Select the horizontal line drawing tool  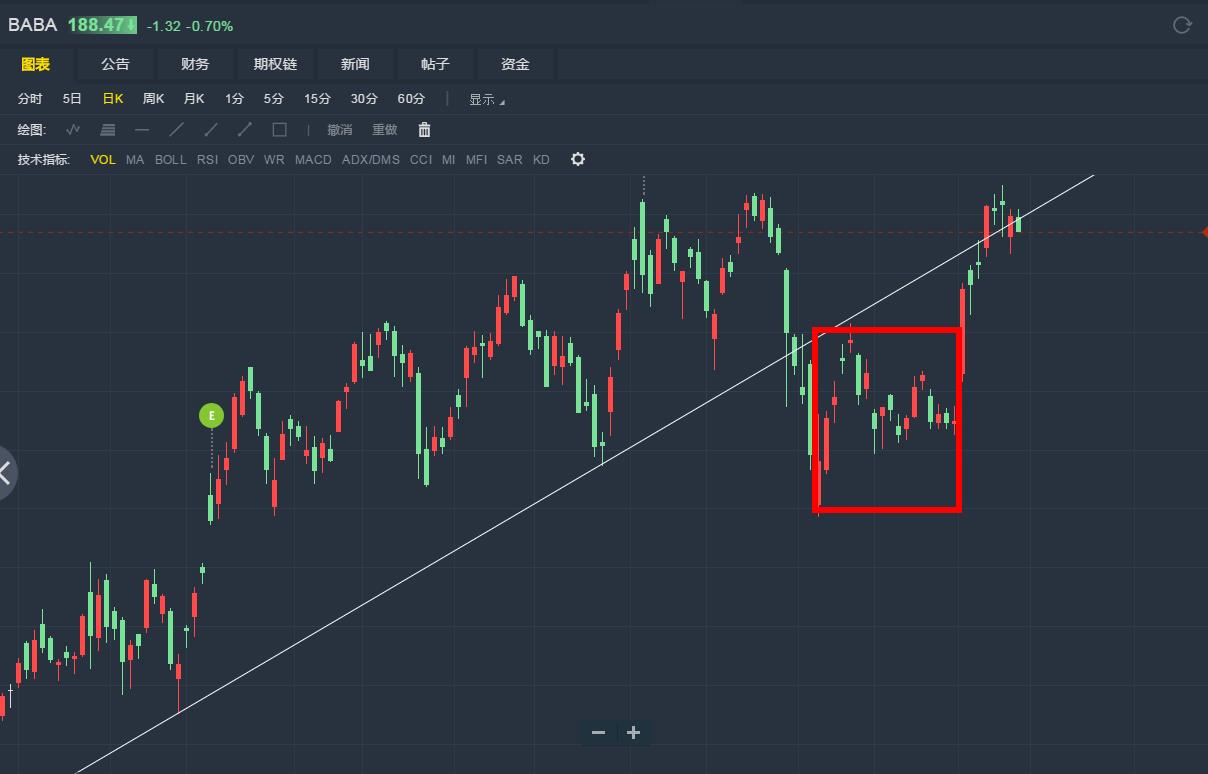tap(142, 130)
